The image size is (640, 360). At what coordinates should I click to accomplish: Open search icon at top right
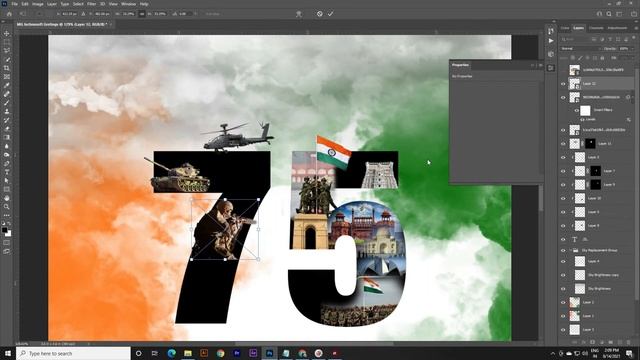coord(609,14)
